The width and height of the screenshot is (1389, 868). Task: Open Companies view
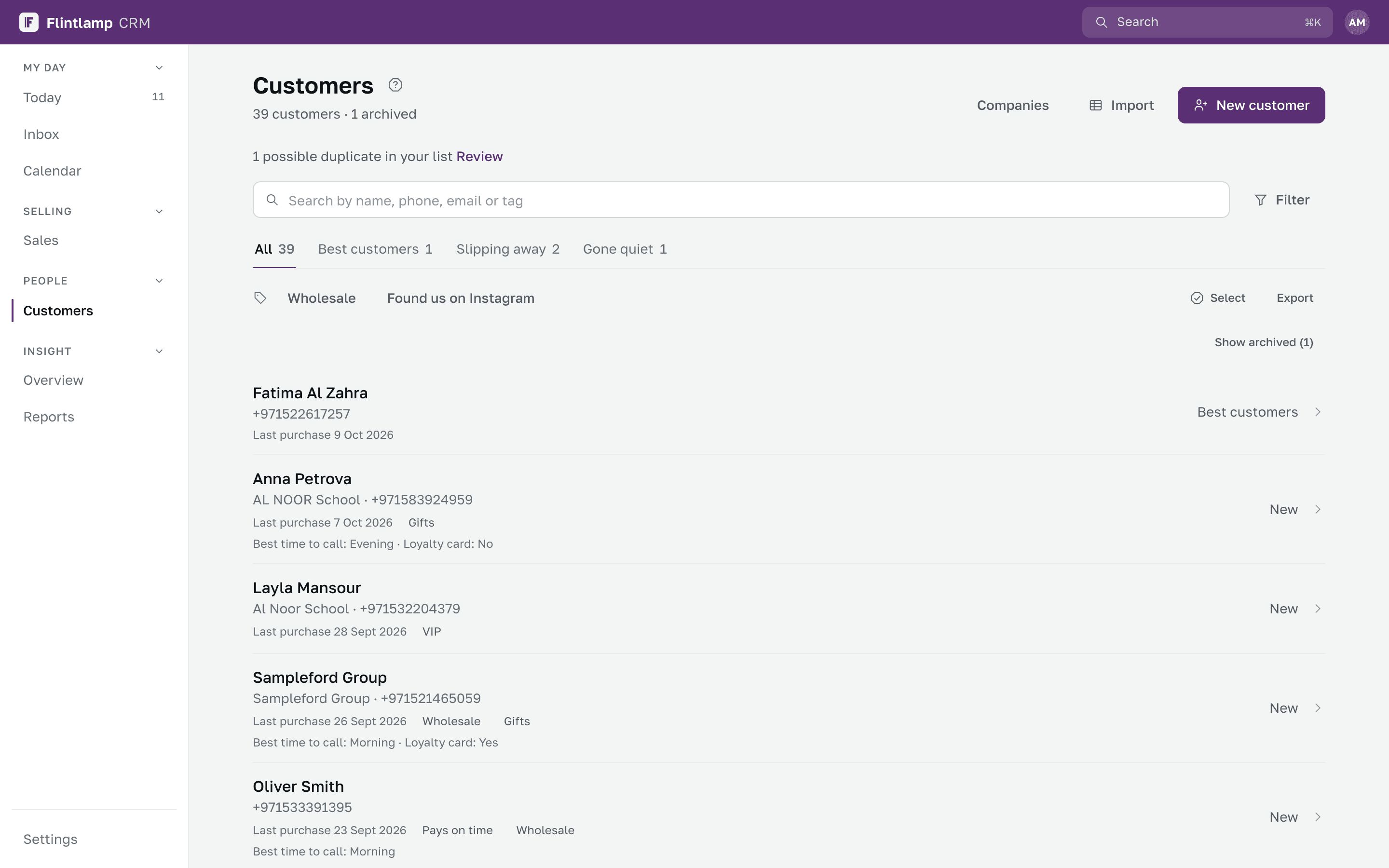click(x=1012, y=105)
